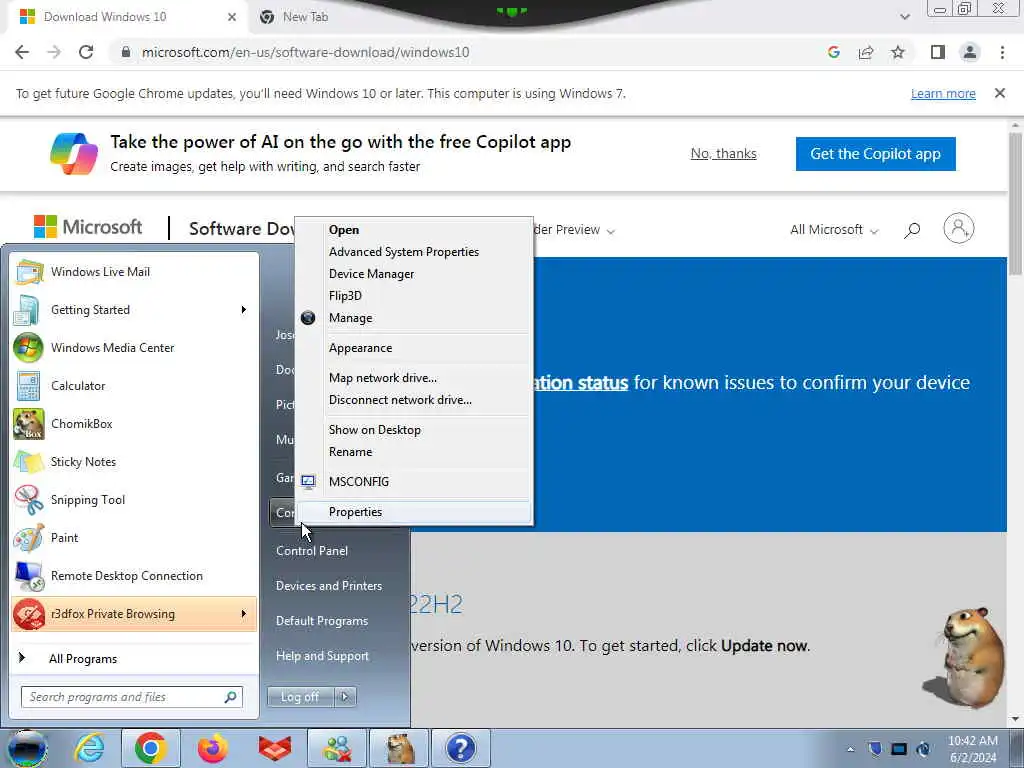Click the Log off button
Screen dimensions: 1024x768
coord(300,697)
